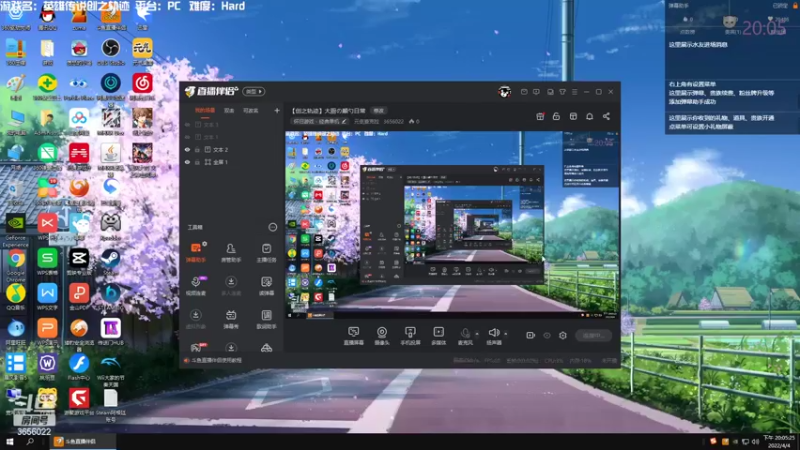Screen dimensions: 800x450
Task: Open the Windows Start menu
Action: tap(10, 442)
